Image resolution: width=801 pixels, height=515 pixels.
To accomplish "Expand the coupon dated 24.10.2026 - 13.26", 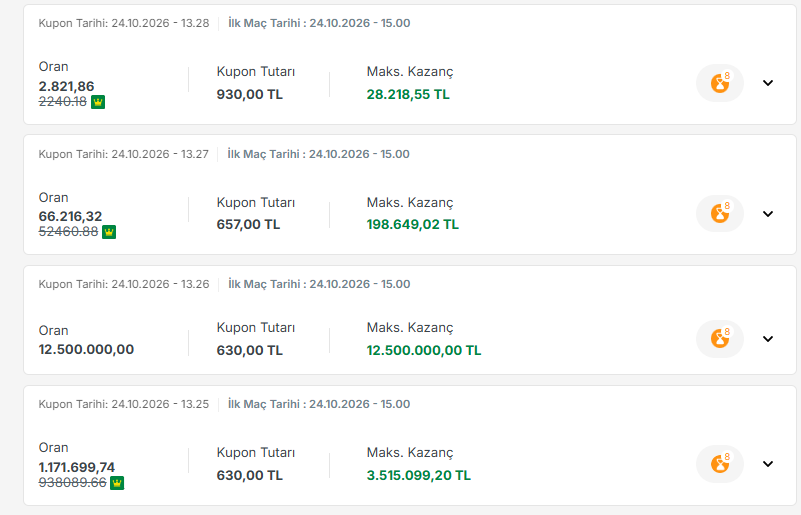I will point(768,339).
